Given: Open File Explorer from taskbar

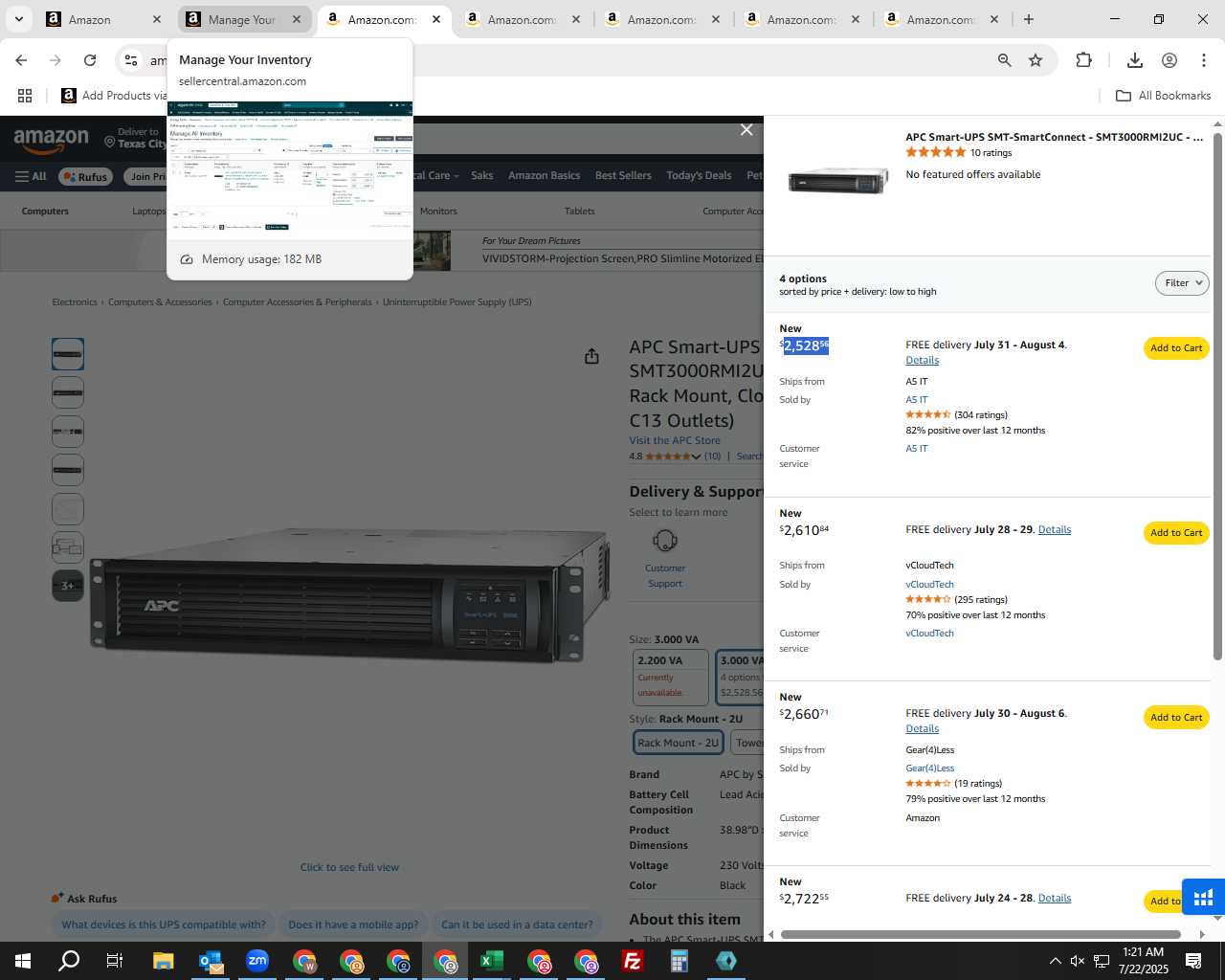Looking at the screenshot, I should pyautogui.click(x=163, y=961).
